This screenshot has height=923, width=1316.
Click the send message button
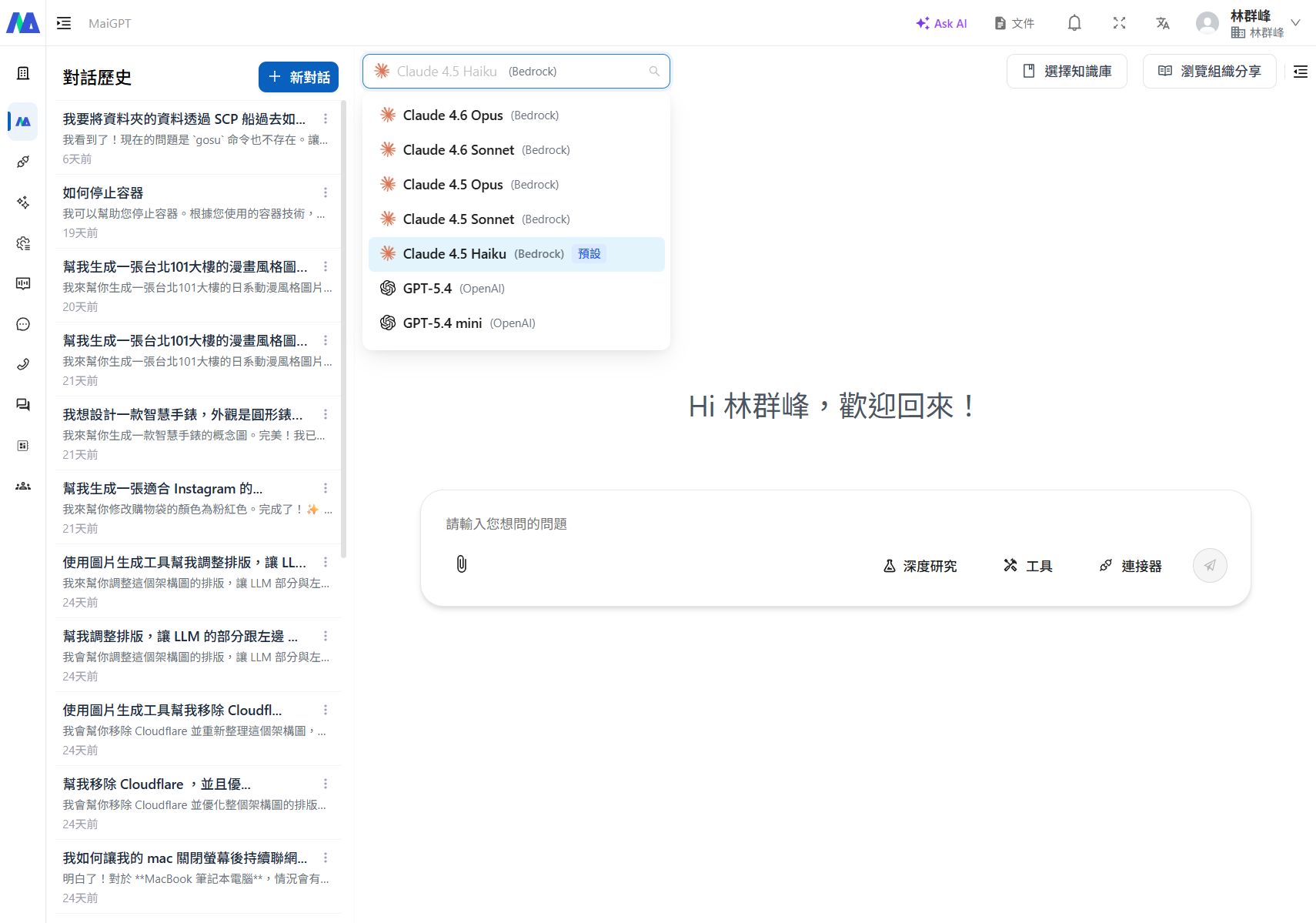tap(1210, 565)
